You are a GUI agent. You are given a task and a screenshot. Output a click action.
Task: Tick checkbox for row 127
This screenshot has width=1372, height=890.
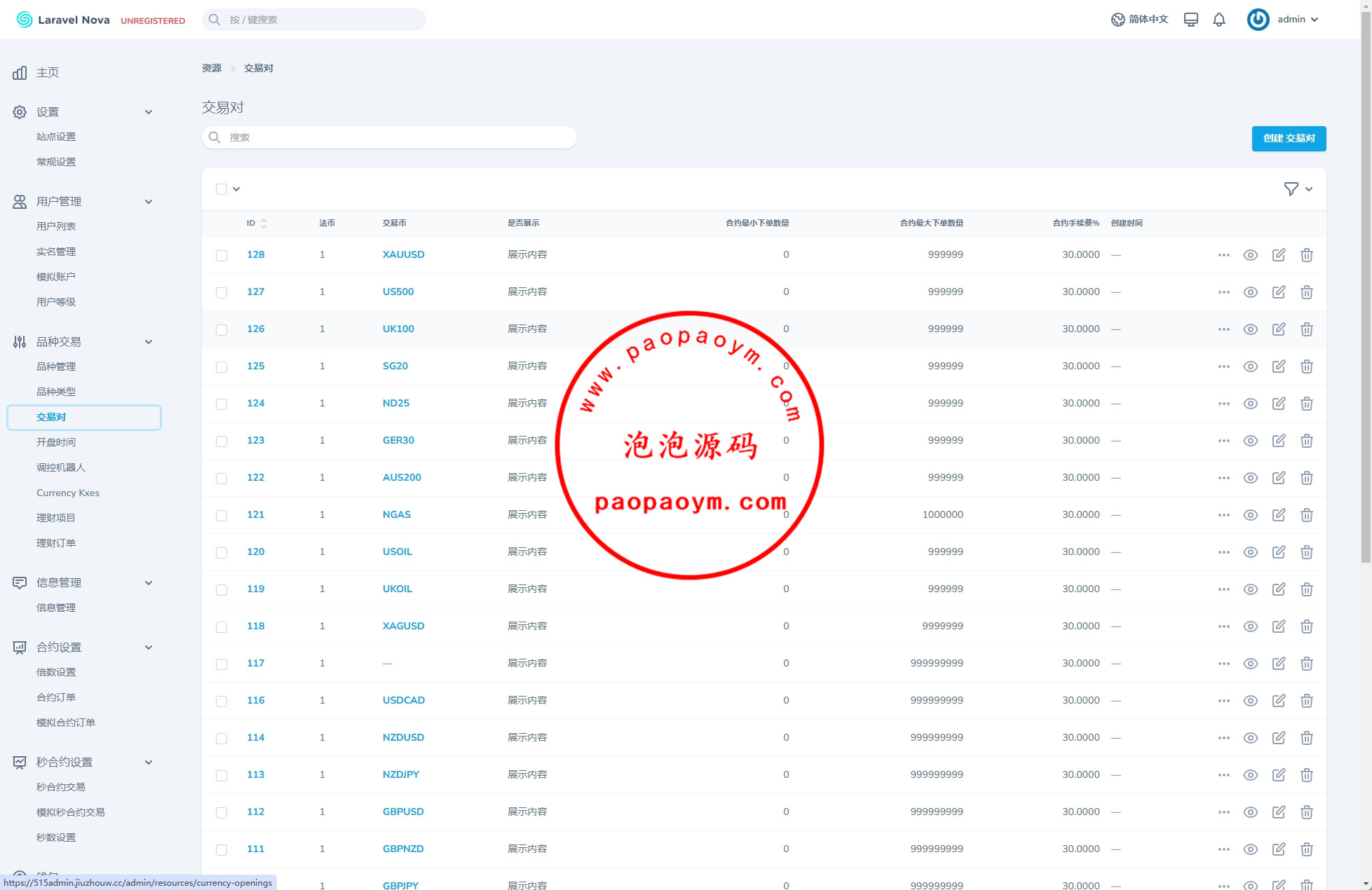click(222, 293)
